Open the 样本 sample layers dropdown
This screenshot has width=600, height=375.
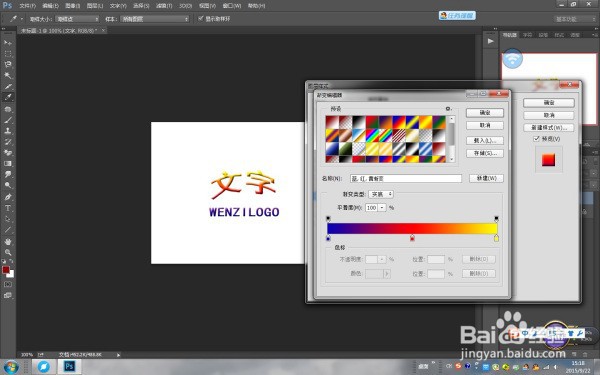tap(155, 19)
